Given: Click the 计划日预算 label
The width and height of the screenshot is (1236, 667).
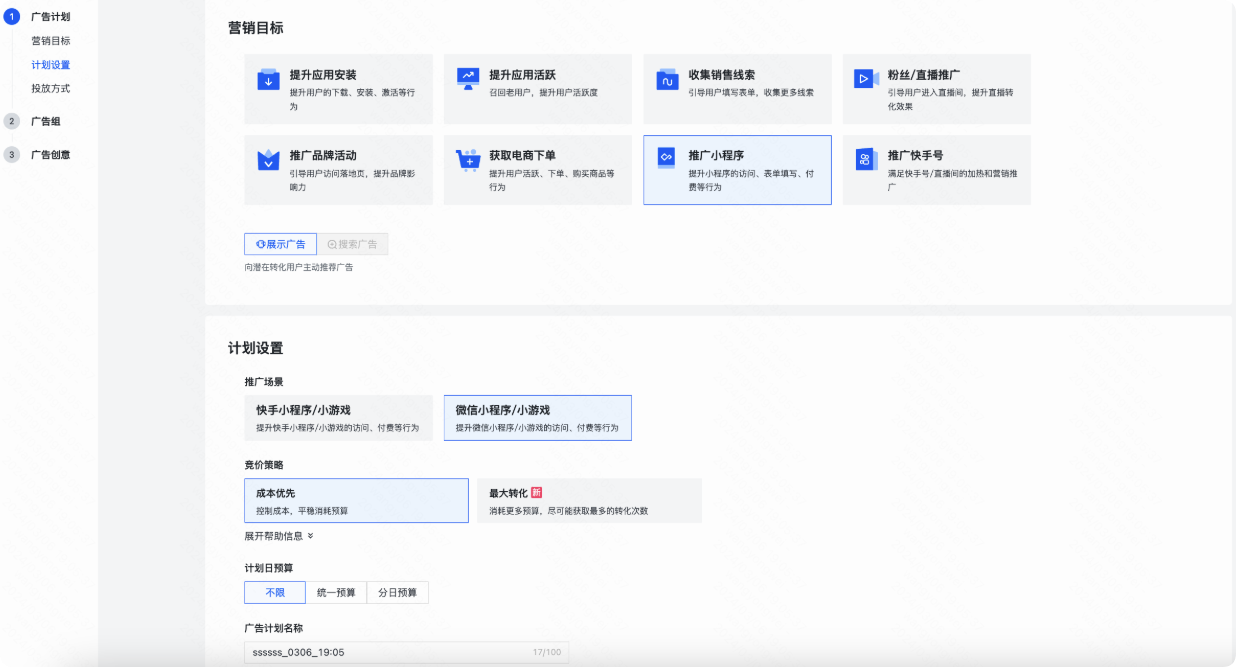Looking at the screenshot, I should pos(269,568).
